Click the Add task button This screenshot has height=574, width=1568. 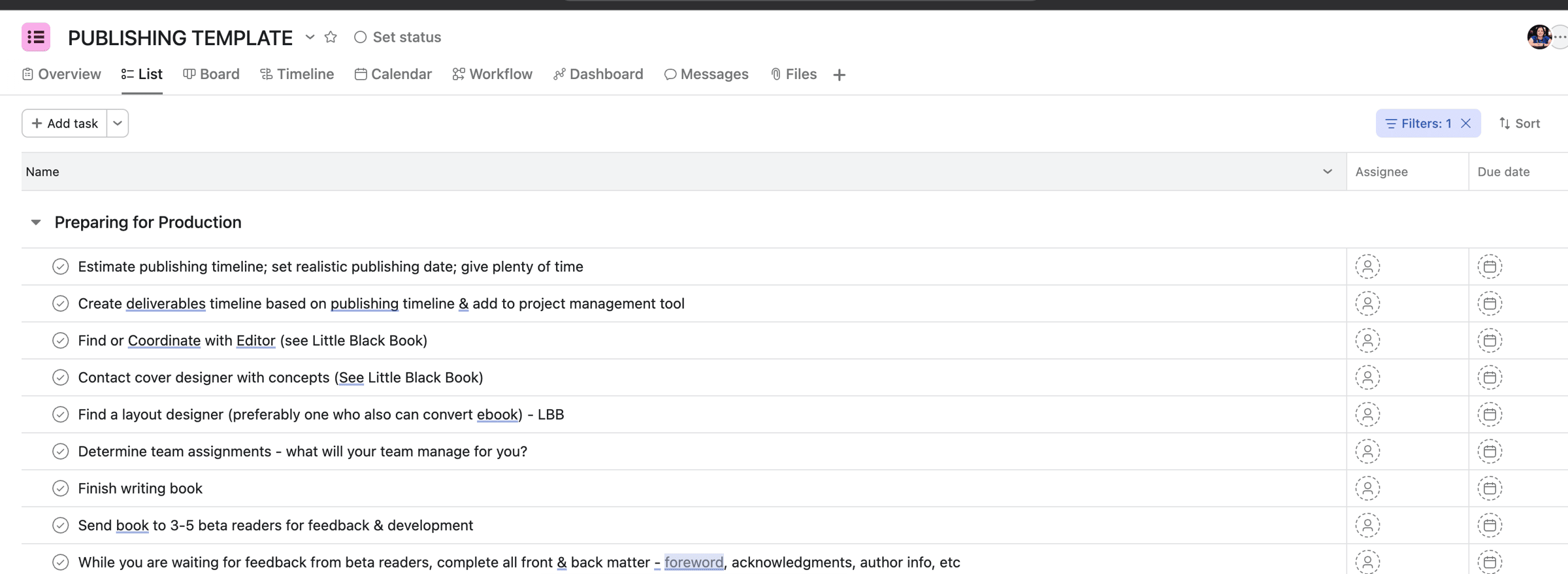tap(65, 124)
